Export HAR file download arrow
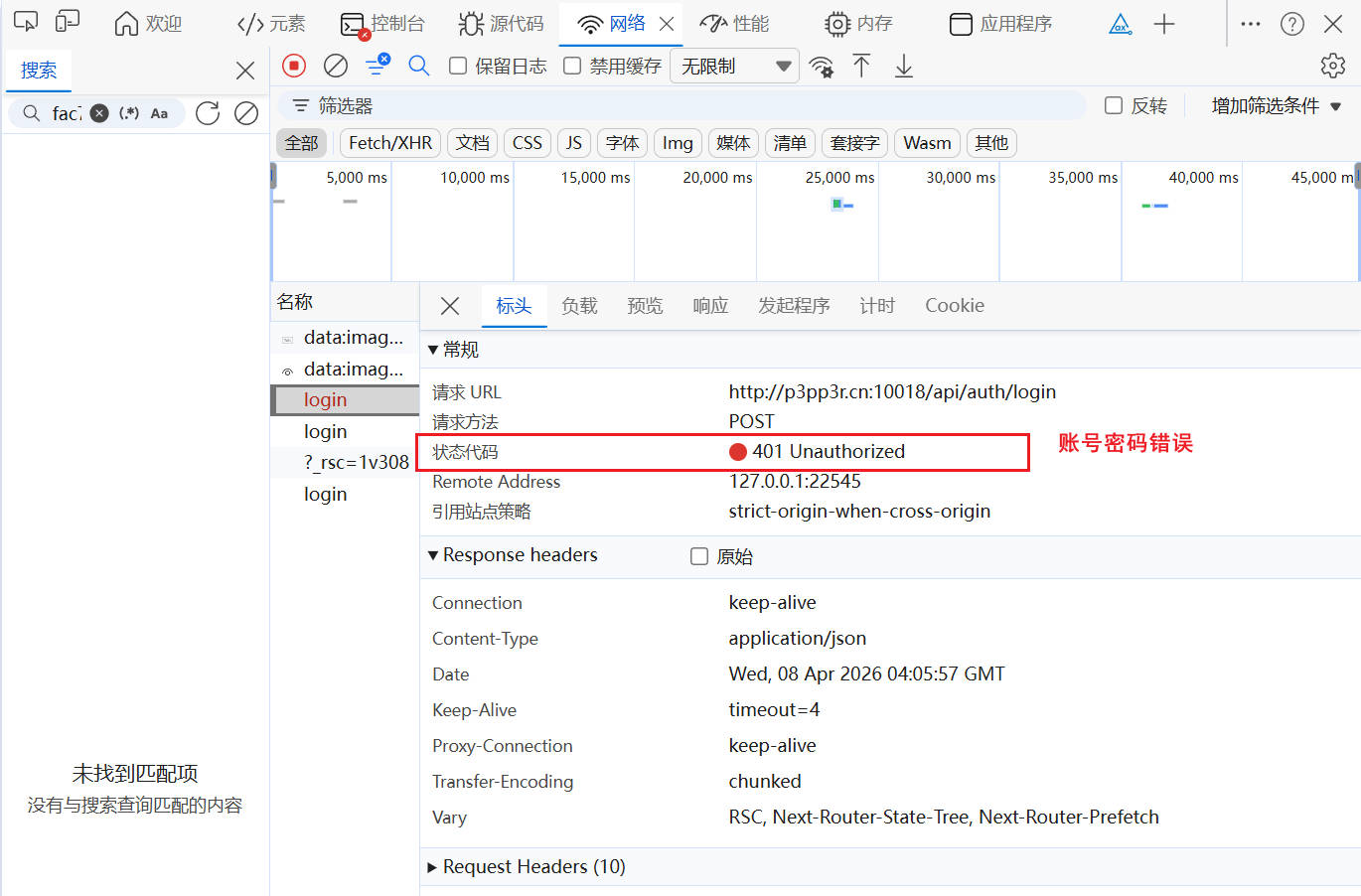The height and width of the screenshot is (896, 1361). [x=904, y=67]
